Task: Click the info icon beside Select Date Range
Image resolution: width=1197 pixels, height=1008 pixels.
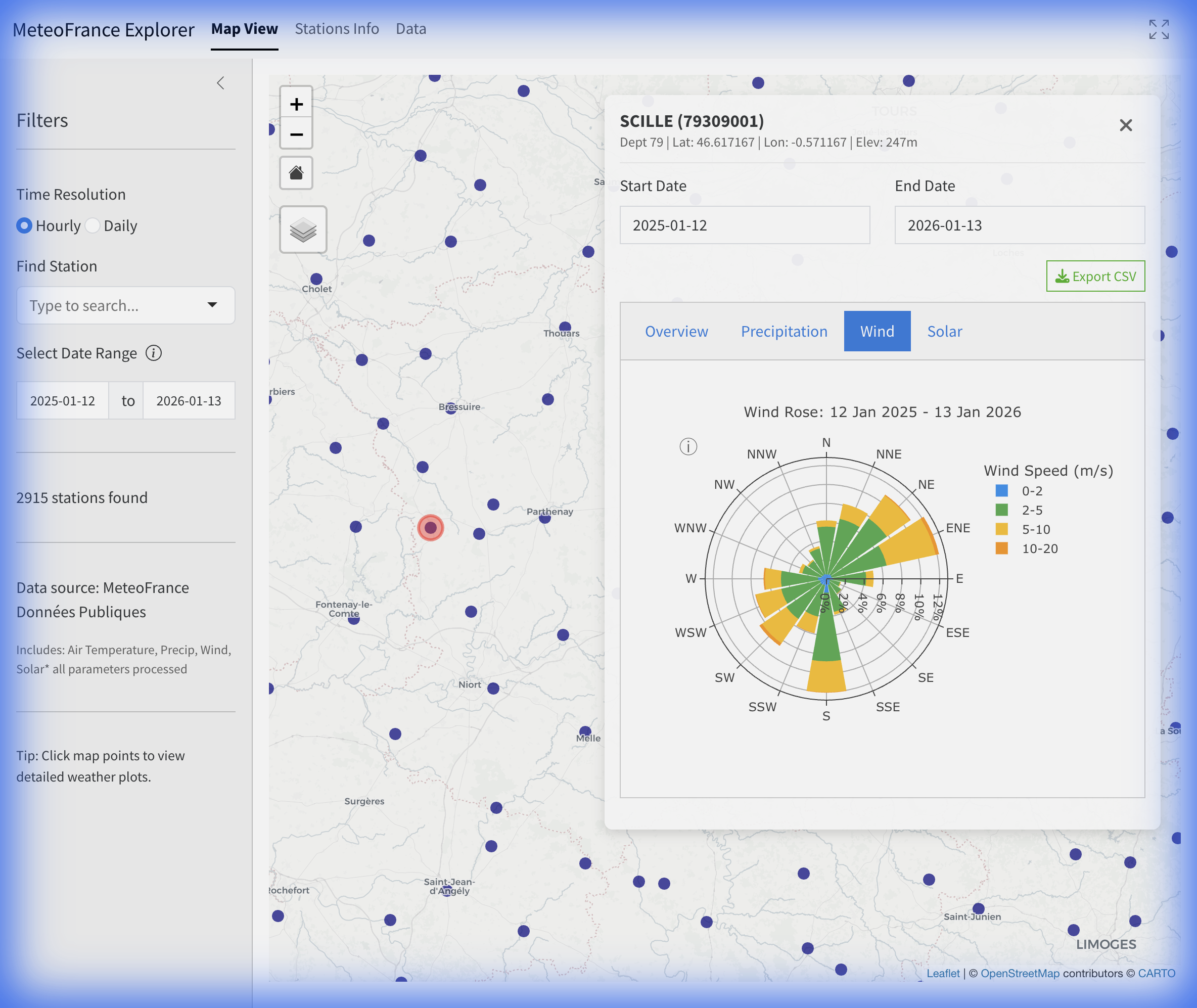Action: point(153,353)
